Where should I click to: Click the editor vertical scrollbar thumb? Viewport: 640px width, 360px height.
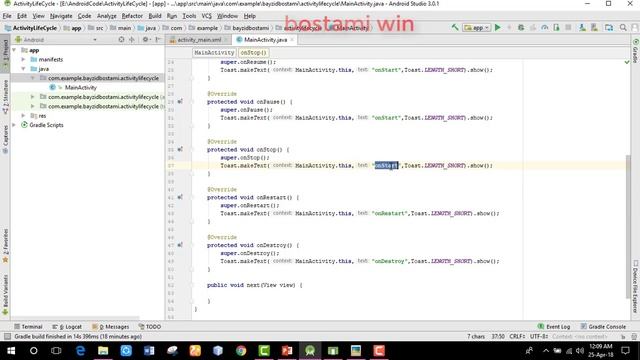pos(628,227)
